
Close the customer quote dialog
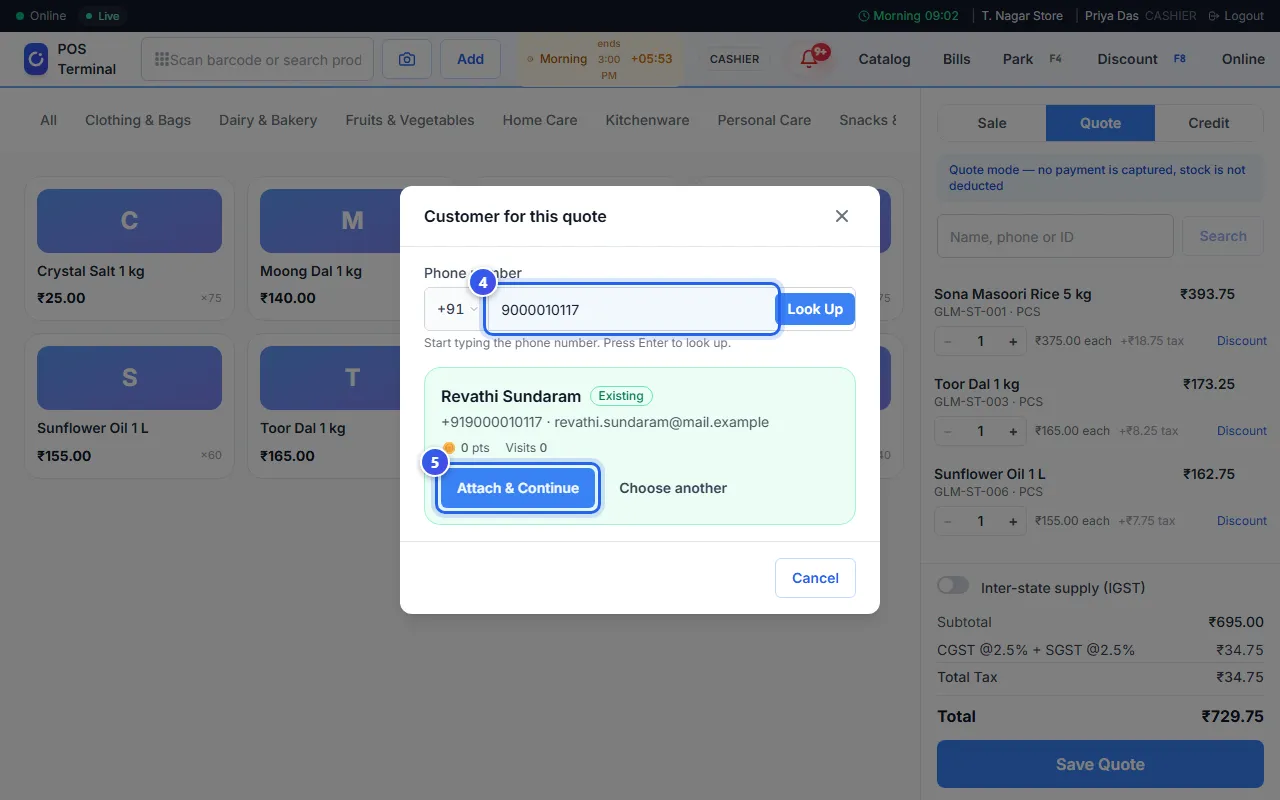[842, 216]
